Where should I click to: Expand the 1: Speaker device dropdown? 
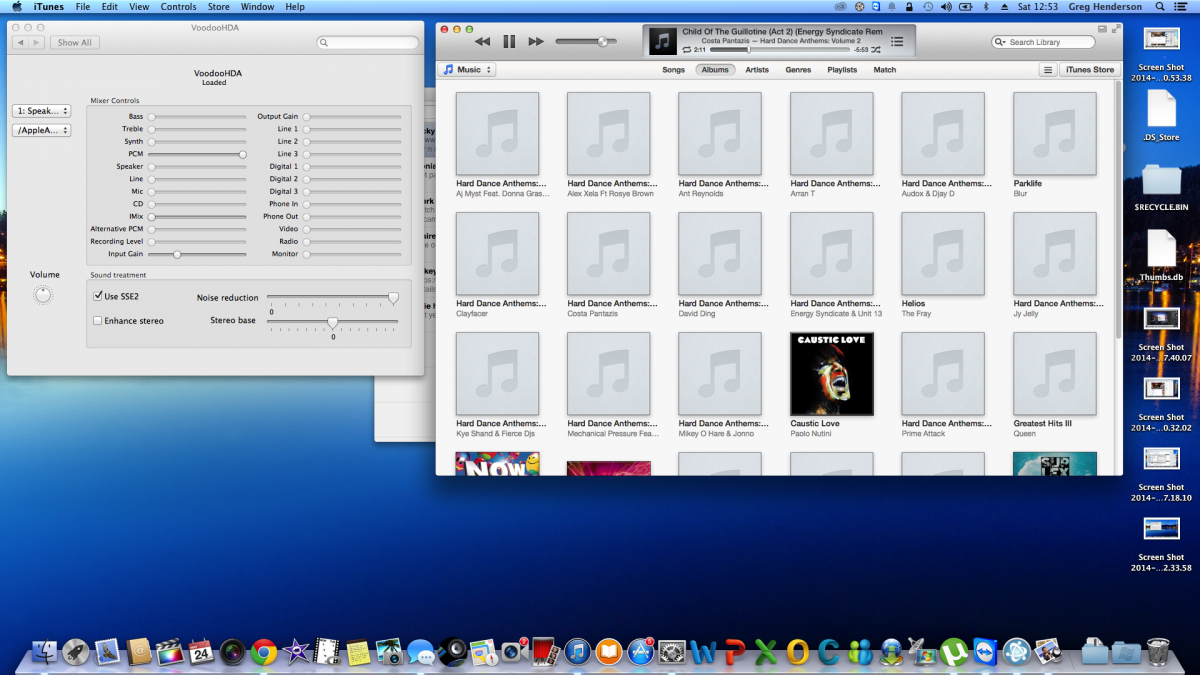pos(41,111)
